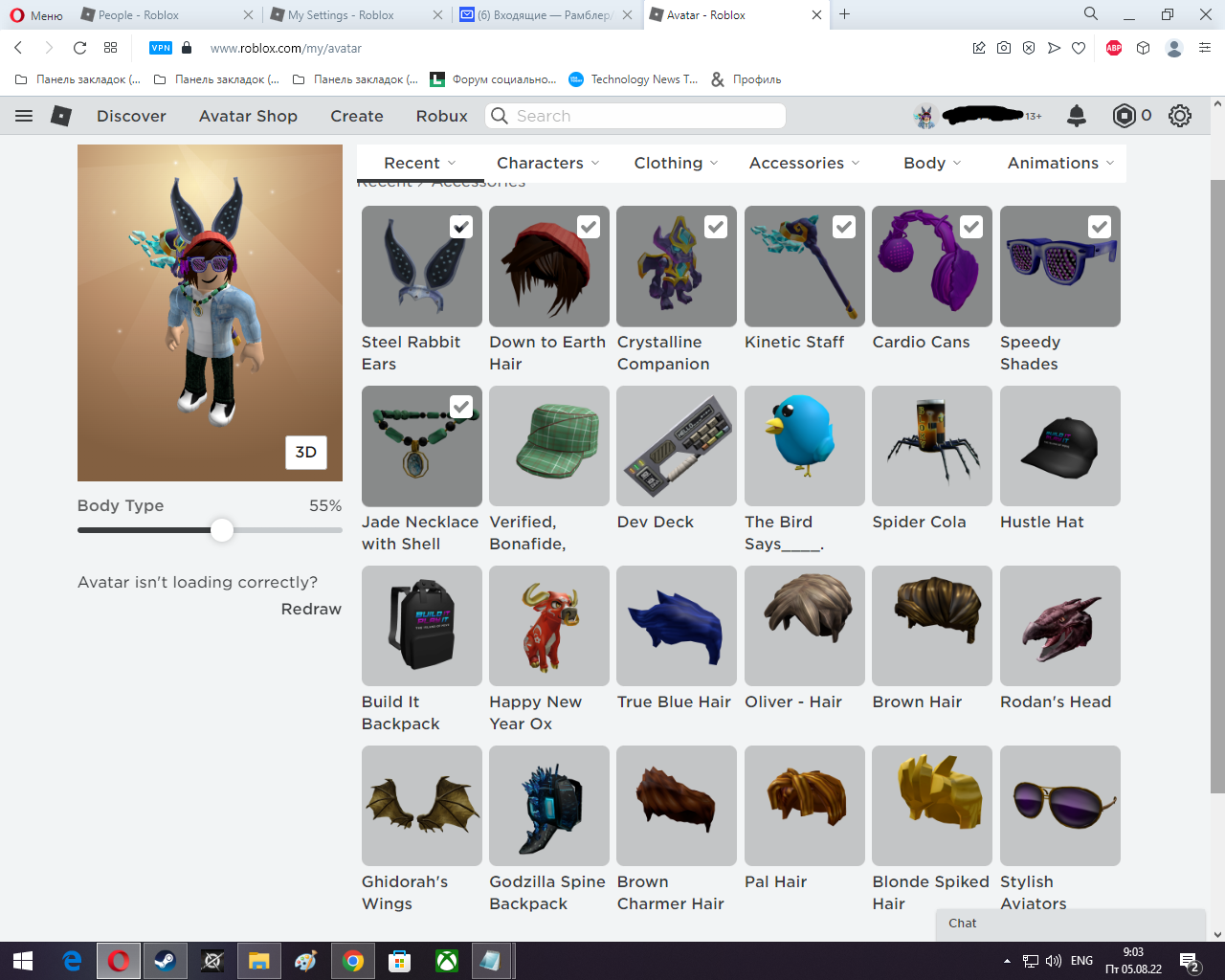Expand the Body dropdown
The width and height of the screenshot is (1225, 980).
(932, 163)
